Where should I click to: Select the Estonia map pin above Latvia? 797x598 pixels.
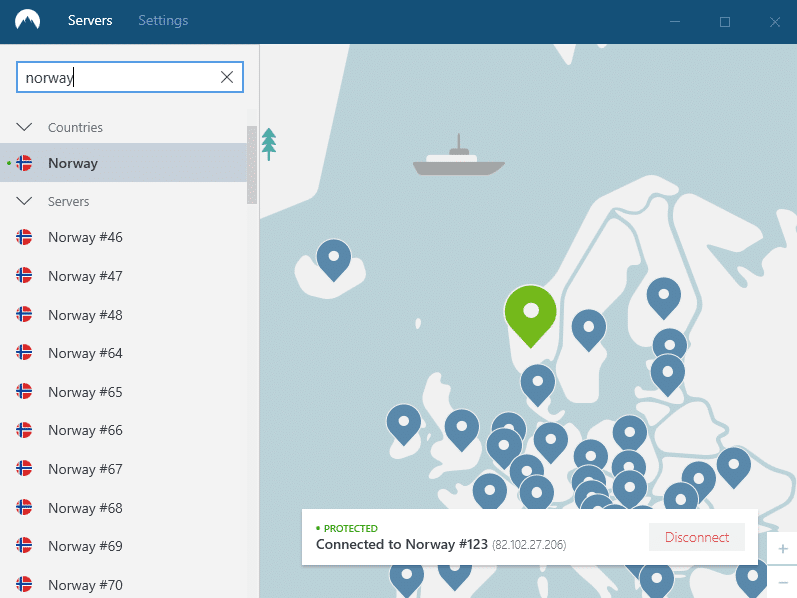point(670,342)
